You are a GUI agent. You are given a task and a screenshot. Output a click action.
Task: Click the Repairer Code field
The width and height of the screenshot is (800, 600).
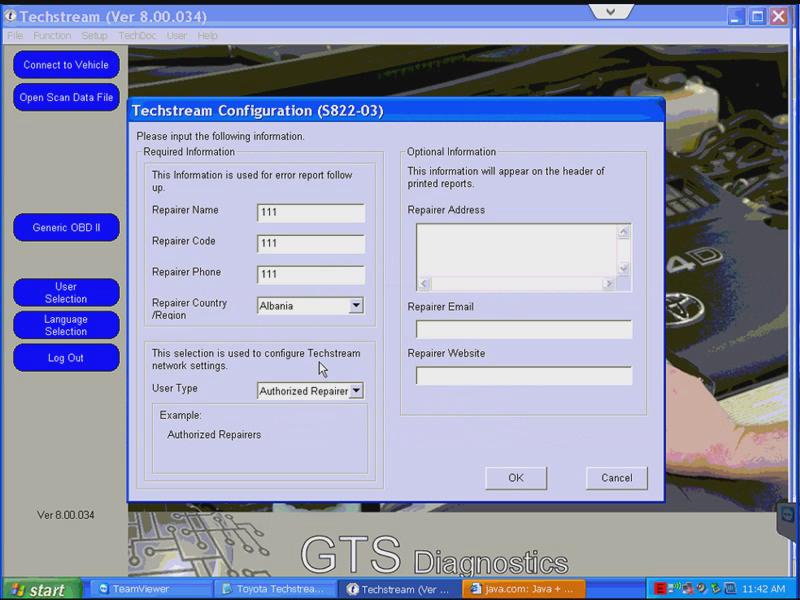coord(311,243)
